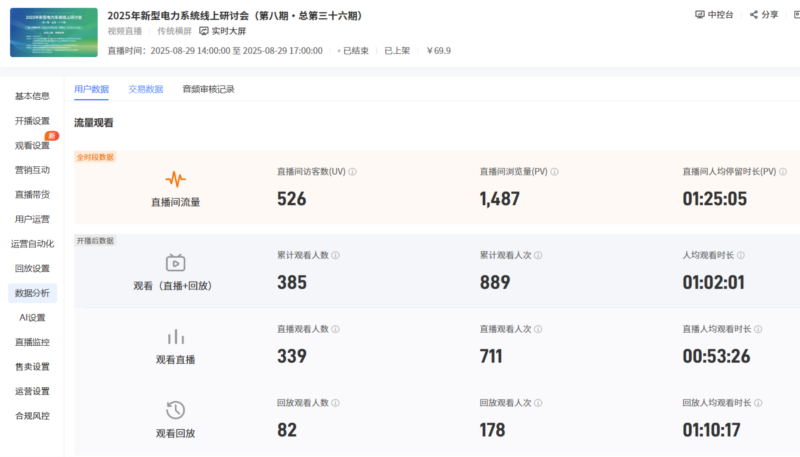Select 数据分析 in the sidebar
Image resolution: width=800 pixels, height=457 pixels.
[32, 293]
